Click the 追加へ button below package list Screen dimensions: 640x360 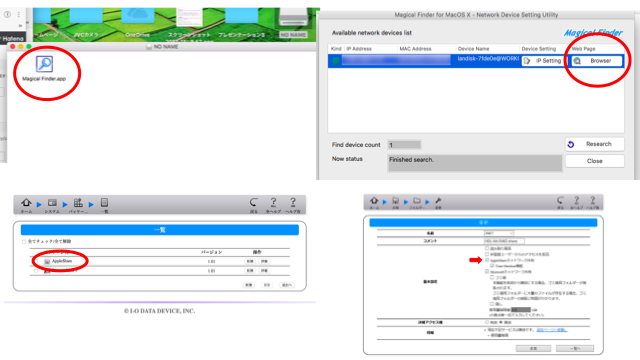click(287, 285)
